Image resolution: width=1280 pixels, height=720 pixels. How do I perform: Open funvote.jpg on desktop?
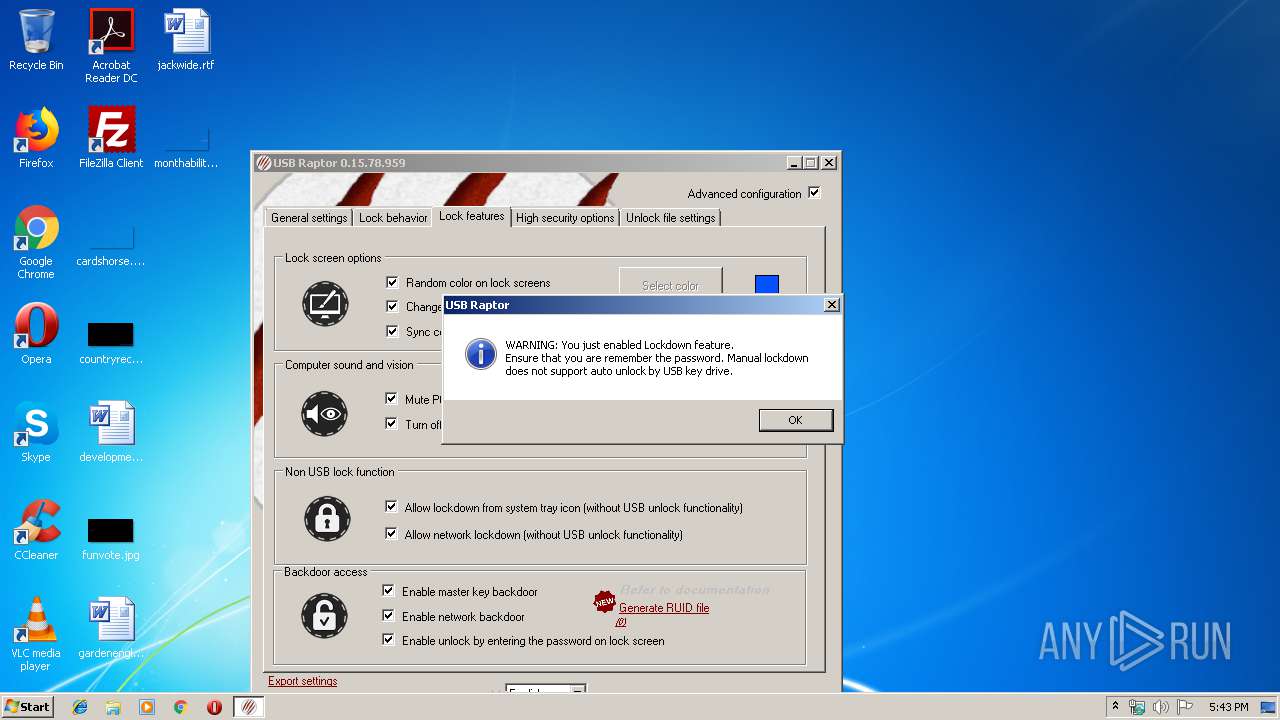coord(111,538)
